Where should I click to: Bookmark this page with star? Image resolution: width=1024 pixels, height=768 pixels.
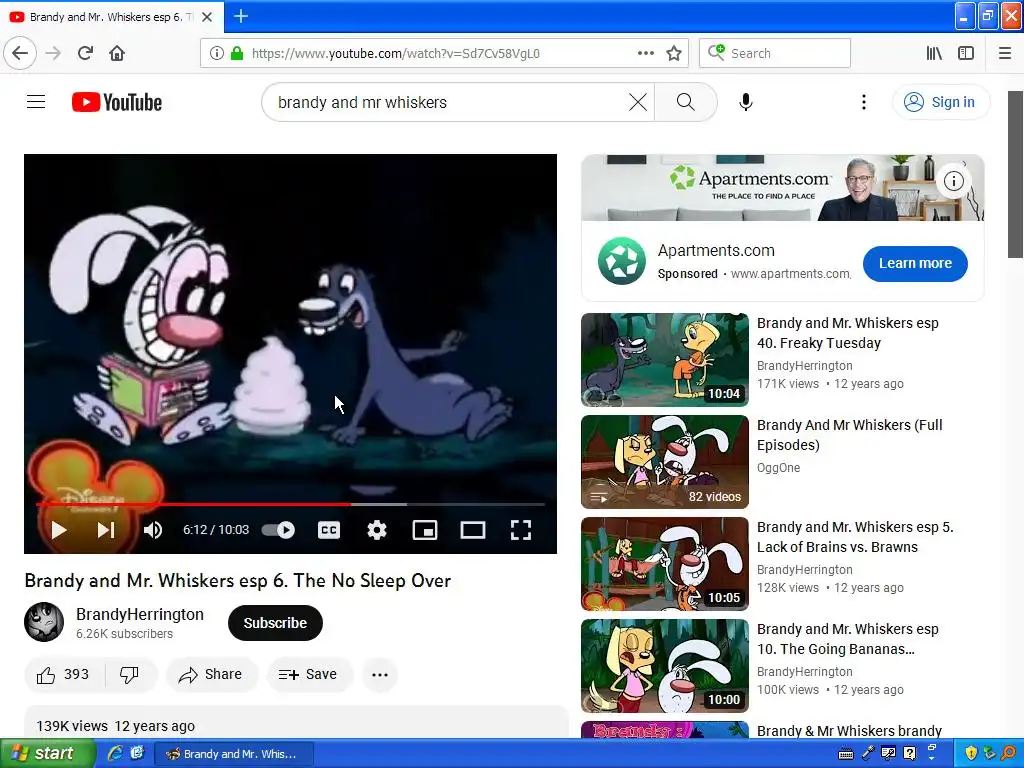pos(674,54)
